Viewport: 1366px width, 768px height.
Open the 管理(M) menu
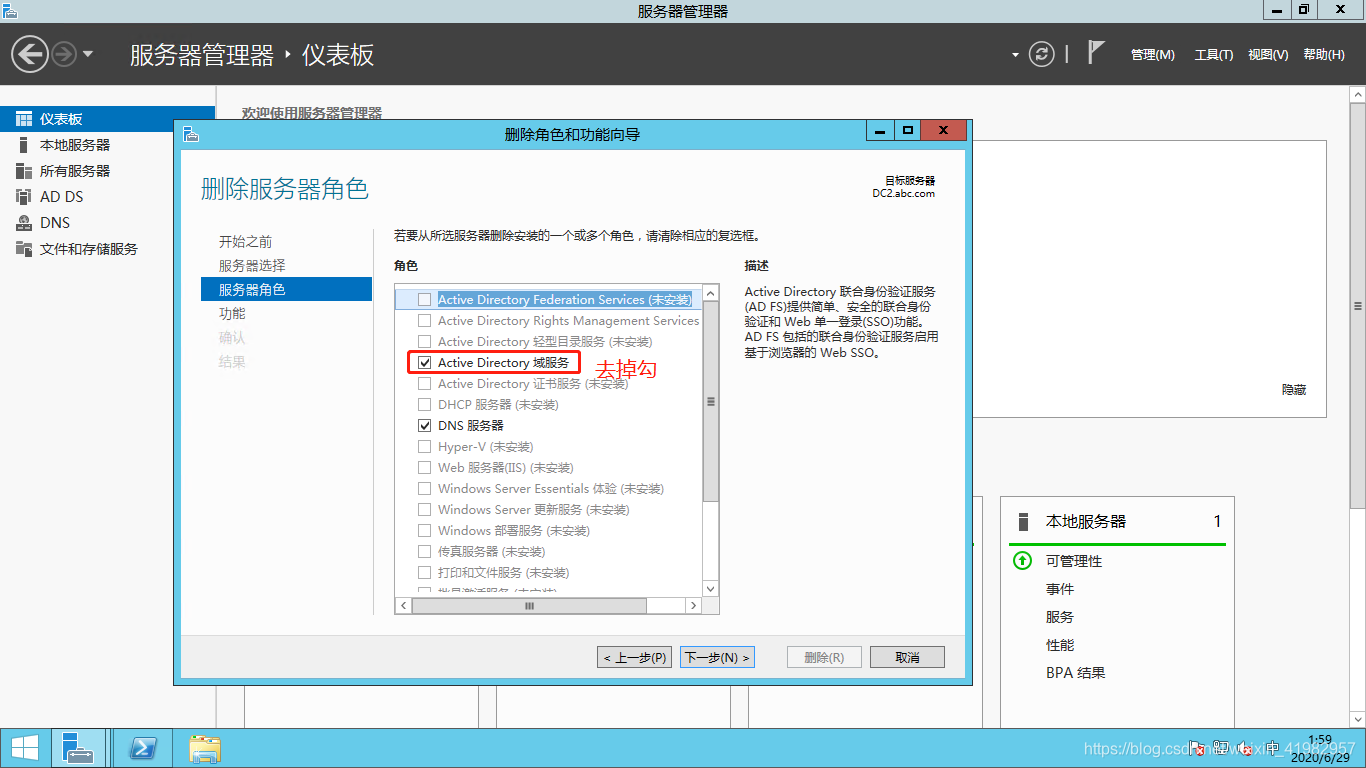coord(1152,55)
